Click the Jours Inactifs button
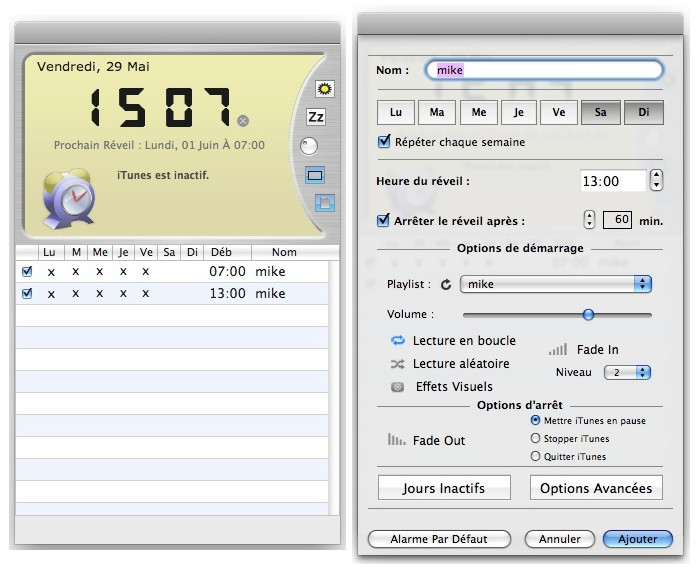 pos(444,488)
